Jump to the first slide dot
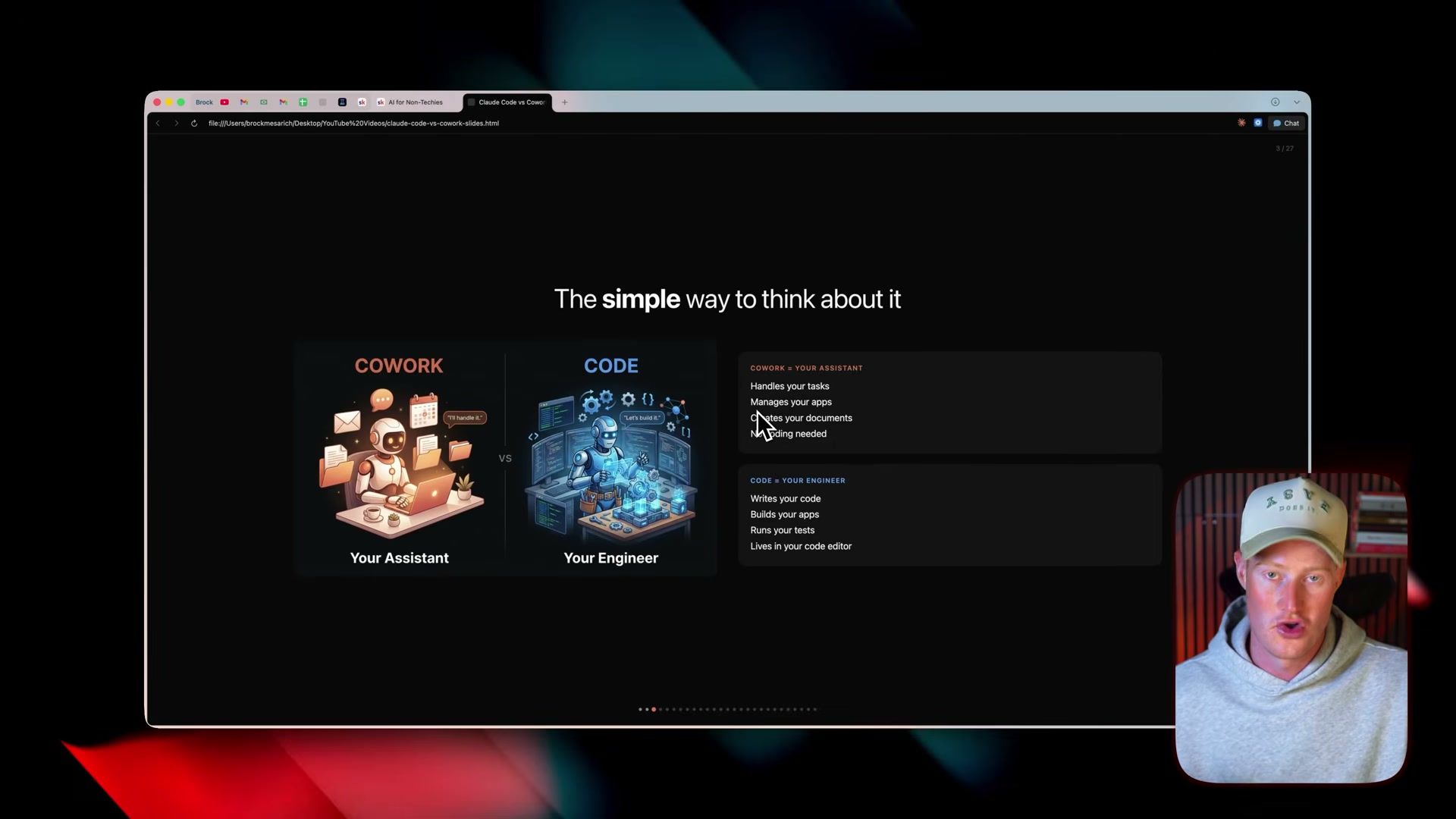The width and height of the screenshot is (1456, 819). coord(640,710)
